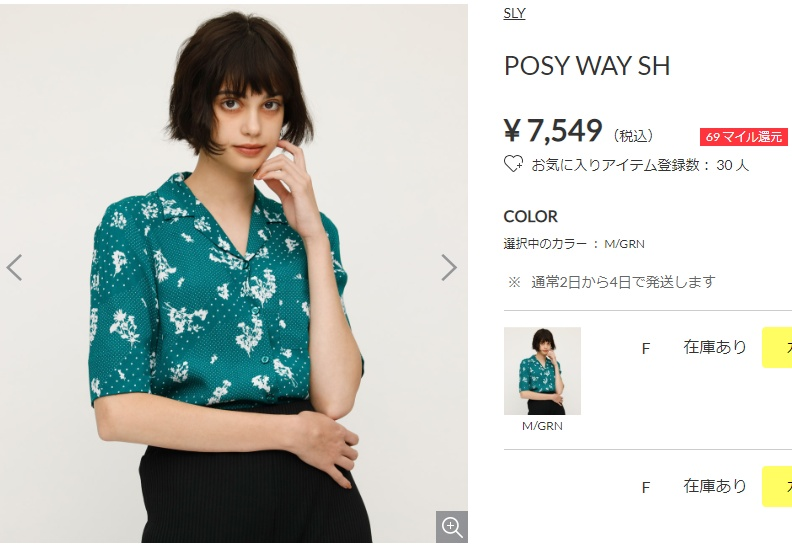Select size F in the second stock row
Image resolution: width=792 pixels, height=553 pixels.
tap(646, 487)
